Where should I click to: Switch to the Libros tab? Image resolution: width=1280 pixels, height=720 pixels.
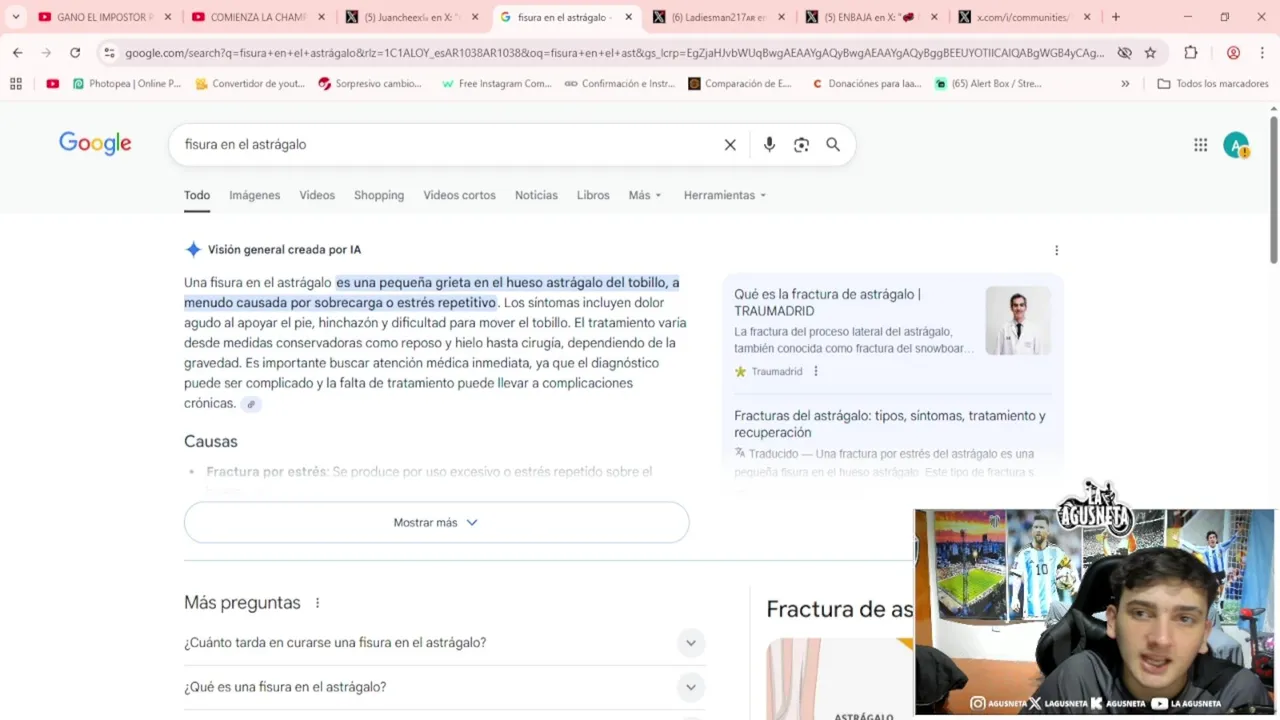(x=593, y=195)
